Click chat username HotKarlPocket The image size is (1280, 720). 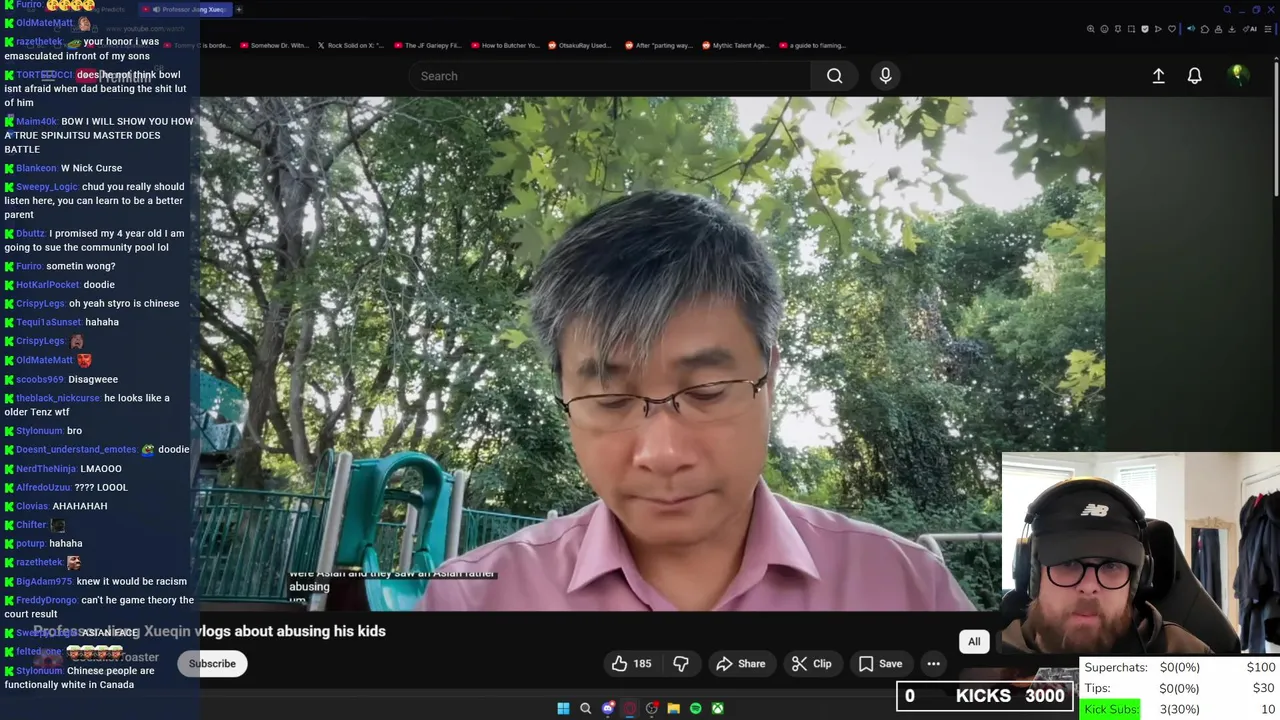tap(48, 285)
